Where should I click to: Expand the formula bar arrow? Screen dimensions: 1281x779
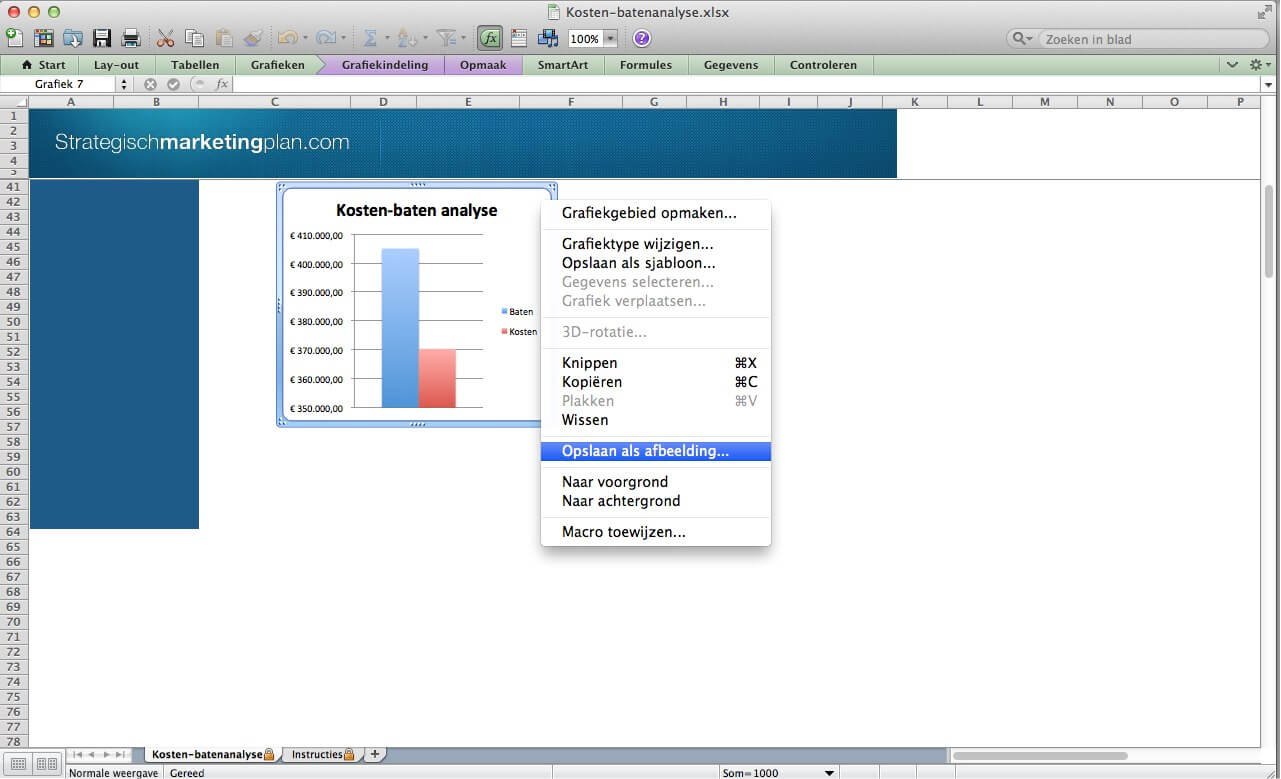(1269, 84)
